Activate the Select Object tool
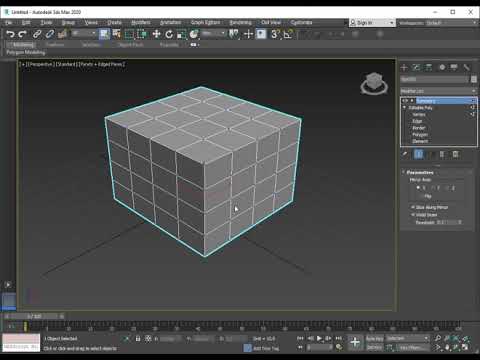This screenshot has height=360, width=480. 104,34
